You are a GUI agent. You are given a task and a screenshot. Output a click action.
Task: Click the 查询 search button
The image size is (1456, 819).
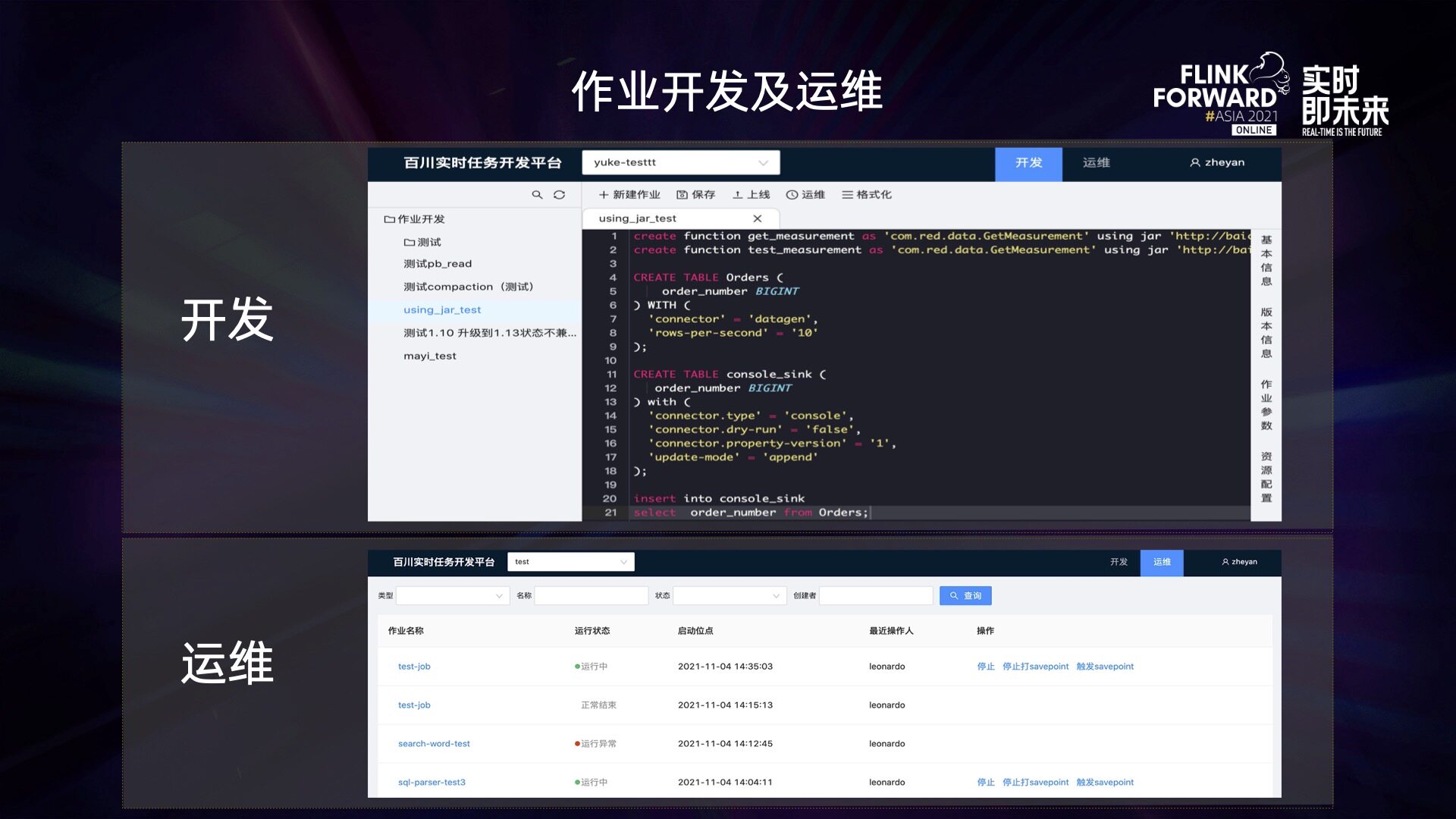965,596
